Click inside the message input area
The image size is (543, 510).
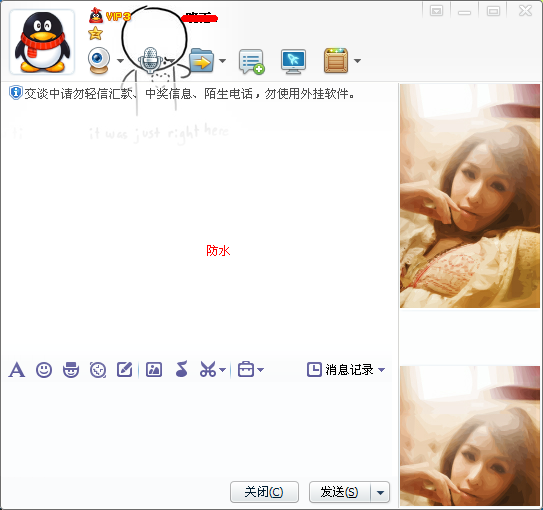click(x=199, y=429)
